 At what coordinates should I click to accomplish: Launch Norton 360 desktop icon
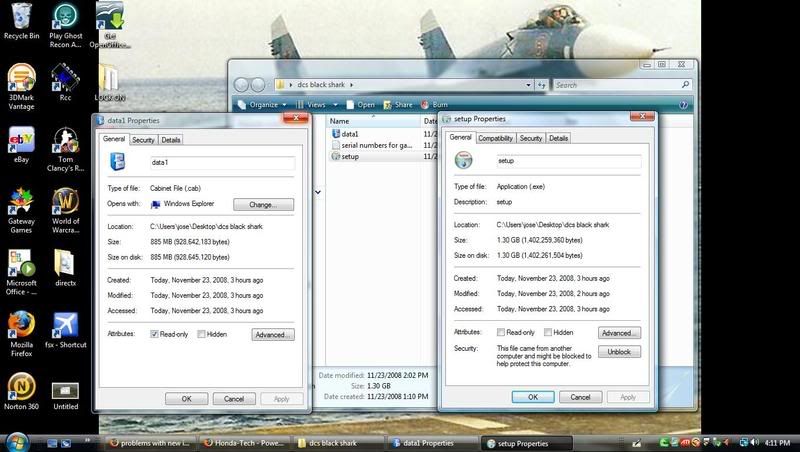tap(21, 392)
